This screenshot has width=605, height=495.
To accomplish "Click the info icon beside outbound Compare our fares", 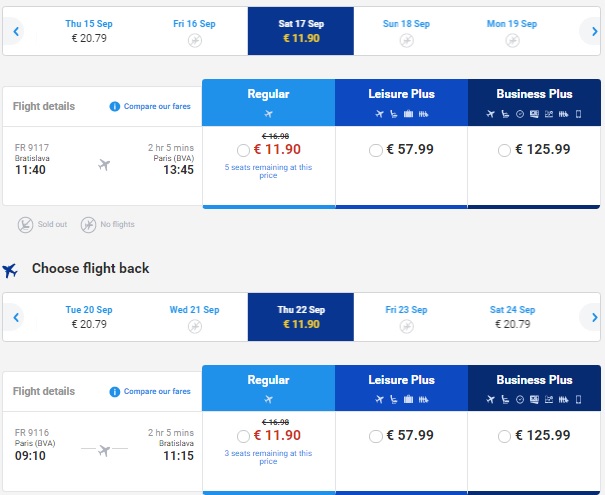I will (x=115, y=106).
